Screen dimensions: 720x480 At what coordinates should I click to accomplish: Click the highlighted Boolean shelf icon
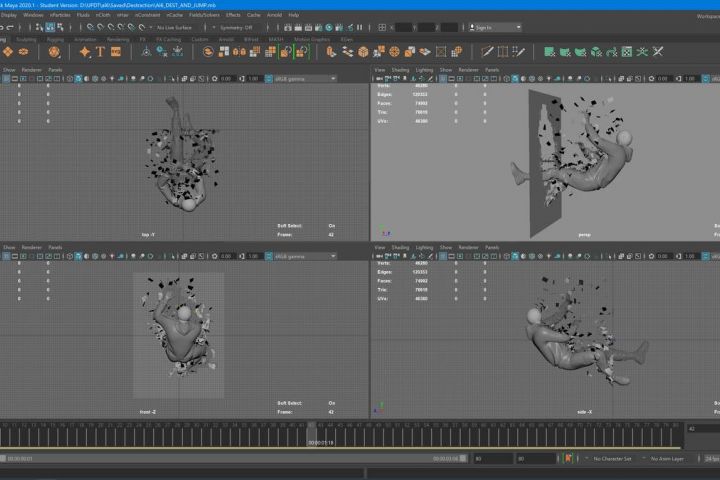coord(285,51)
